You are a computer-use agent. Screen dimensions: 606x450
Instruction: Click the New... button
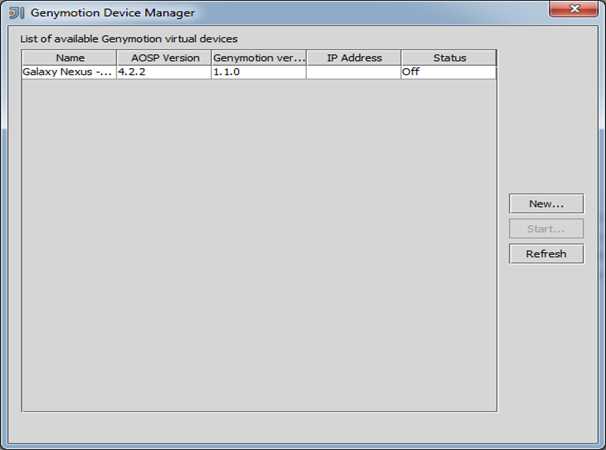(546, 204)
